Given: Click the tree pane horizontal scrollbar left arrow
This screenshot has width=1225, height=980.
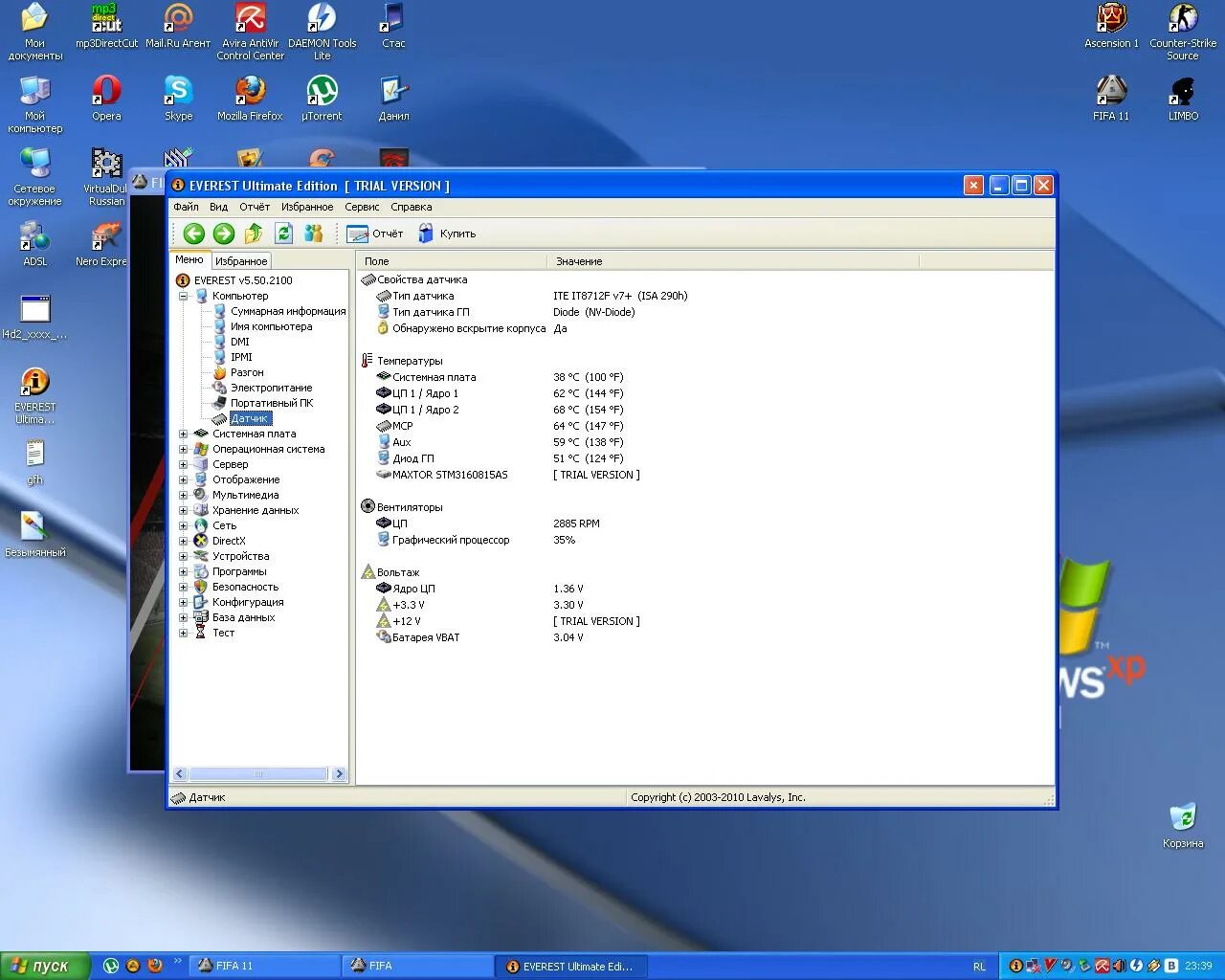Looking at the screenshot, I should pos(179,774).
